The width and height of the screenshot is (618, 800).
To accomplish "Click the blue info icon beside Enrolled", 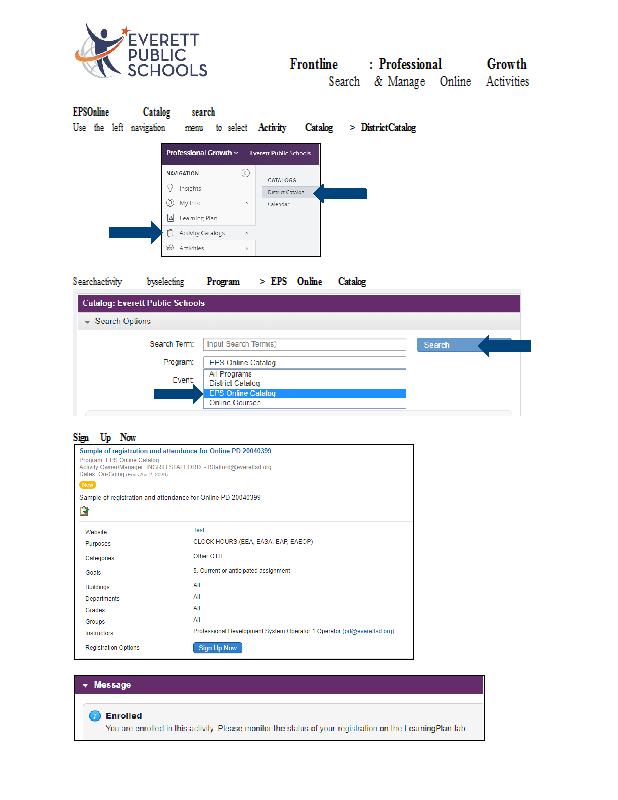I will [x=95, y=716].
